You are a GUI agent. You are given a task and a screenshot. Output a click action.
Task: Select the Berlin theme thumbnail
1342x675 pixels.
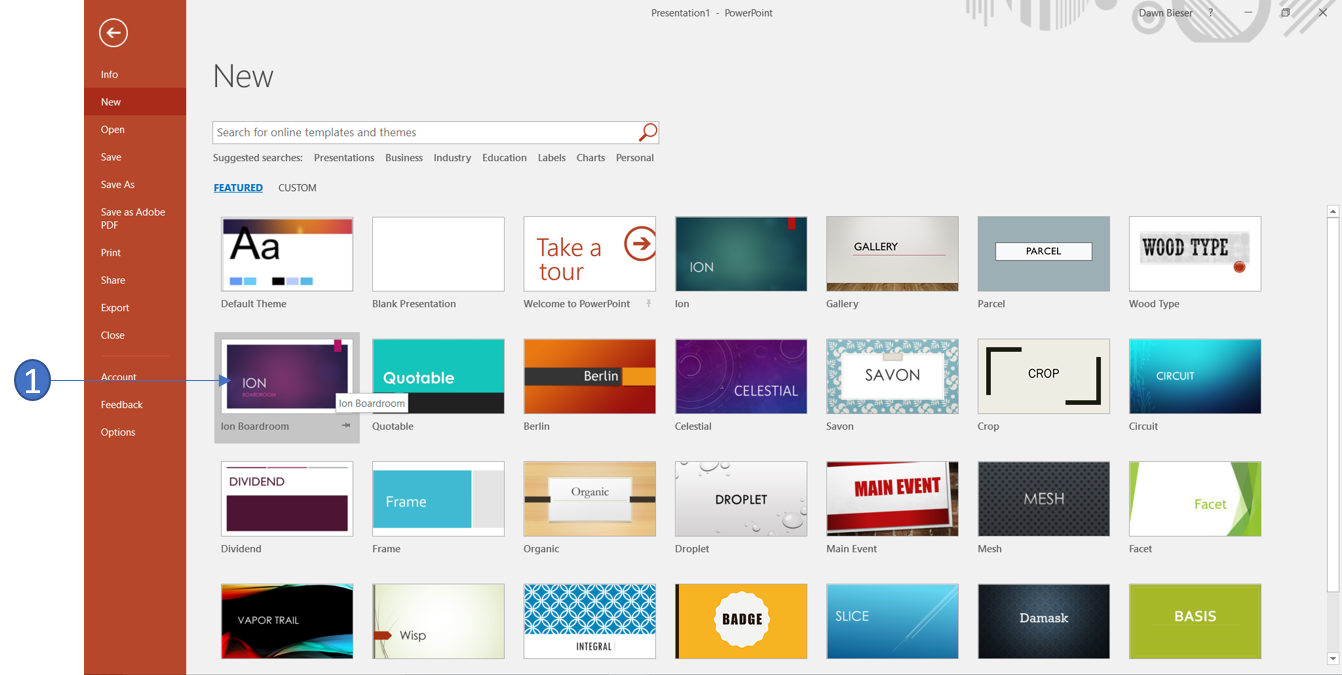coord(590,376)
